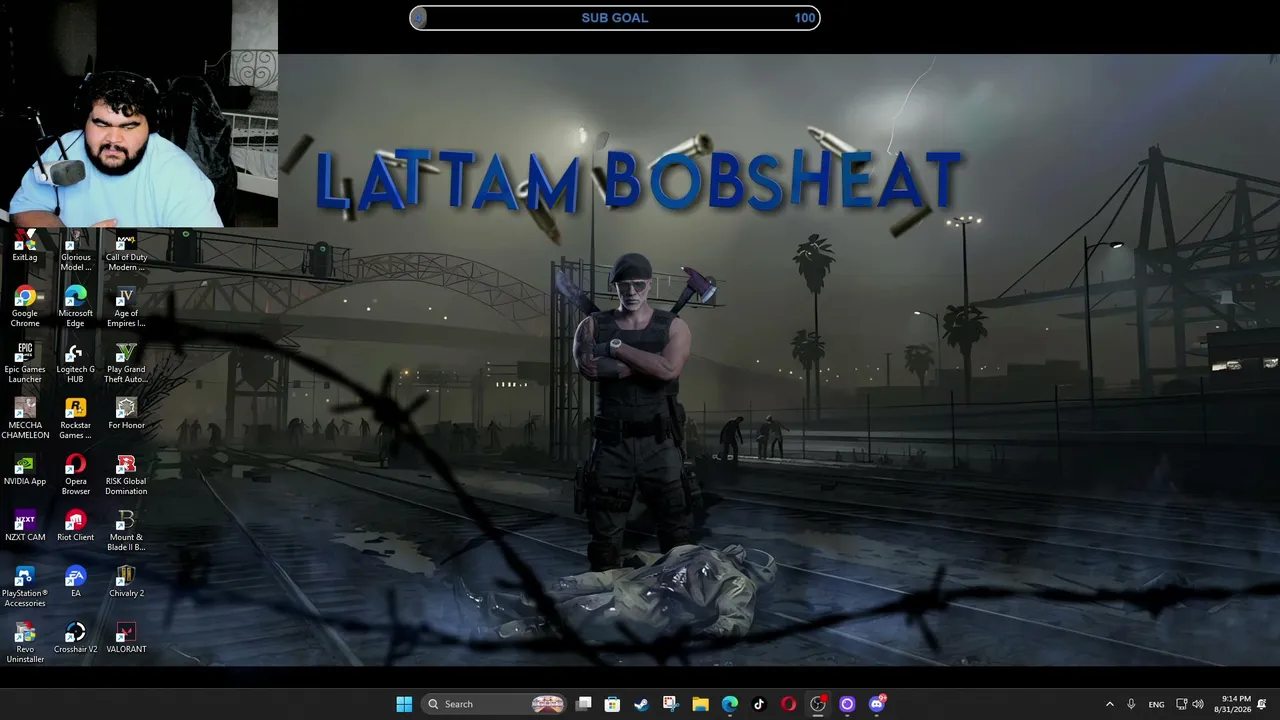Open Microsoft Store from the taskbar
Image resolution: width=1280 pixels, height=720 pixels.
613,704
